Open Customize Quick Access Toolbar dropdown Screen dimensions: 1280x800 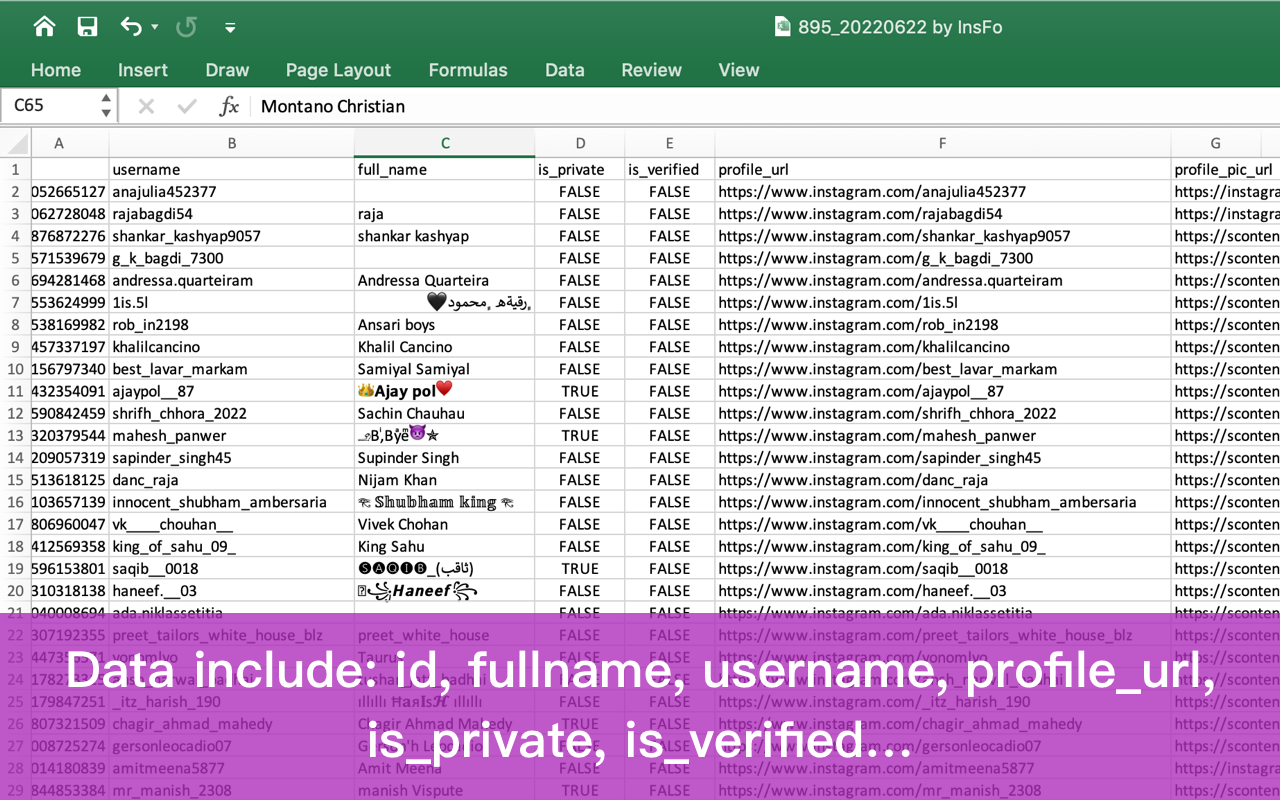point(230,28)
